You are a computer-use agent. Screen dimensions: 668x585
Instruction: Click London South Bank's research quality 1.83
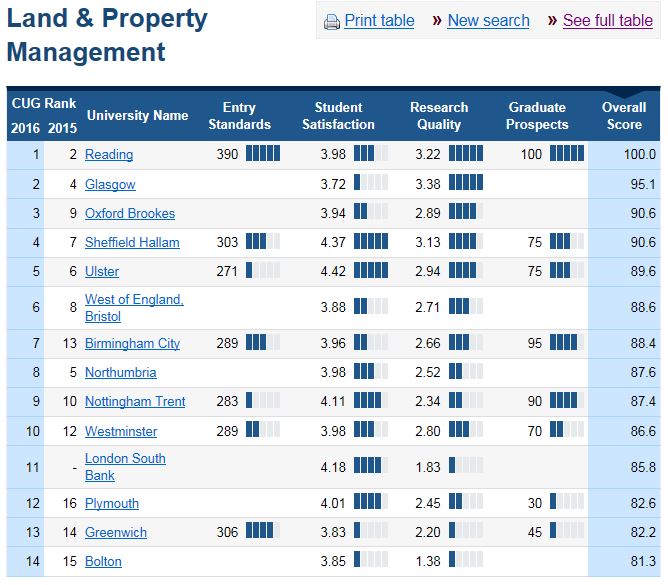[428, 467]
